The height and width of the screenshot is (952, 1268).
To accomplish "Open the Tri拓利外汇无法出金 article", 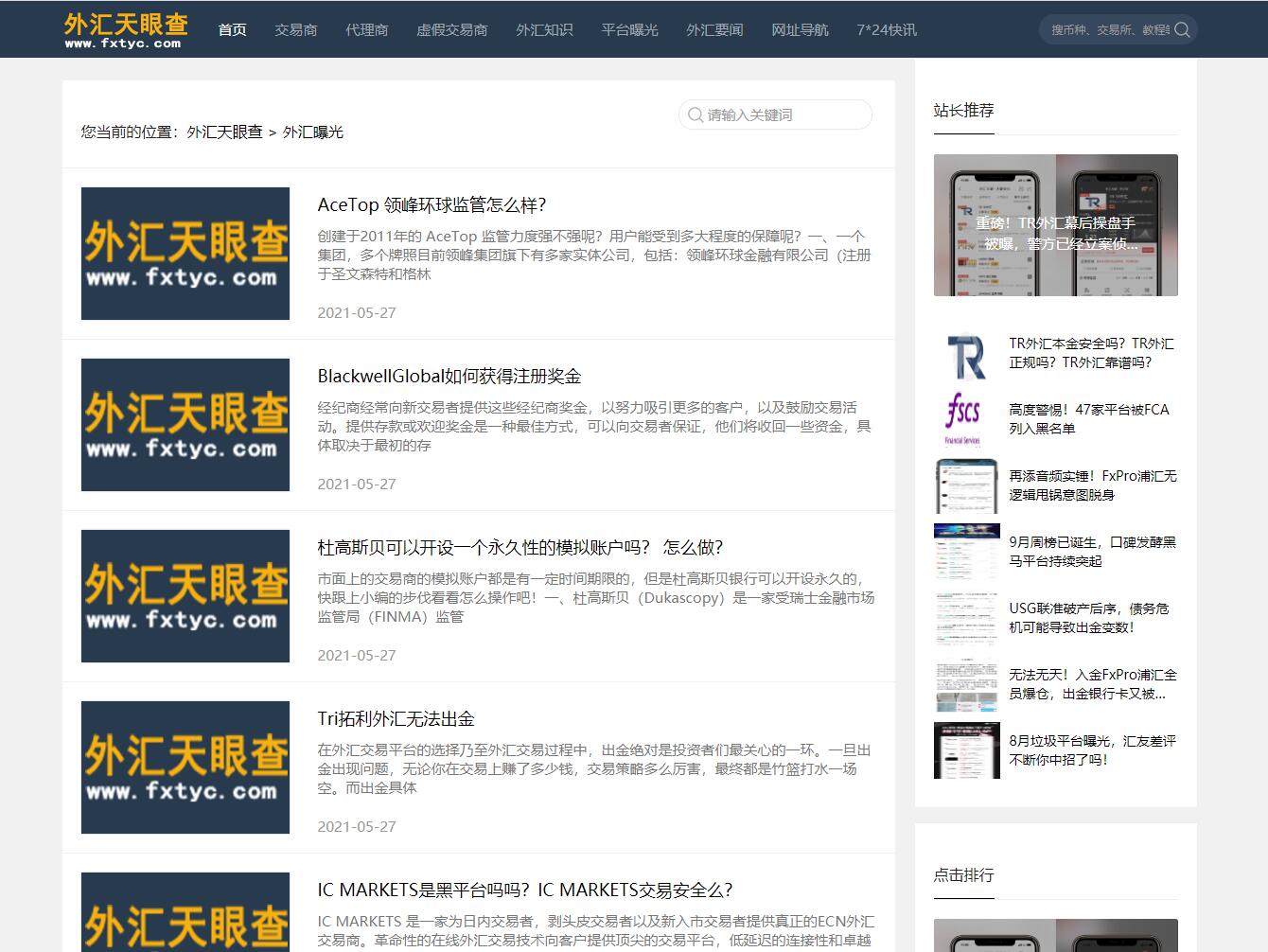I will coord(396,719).
